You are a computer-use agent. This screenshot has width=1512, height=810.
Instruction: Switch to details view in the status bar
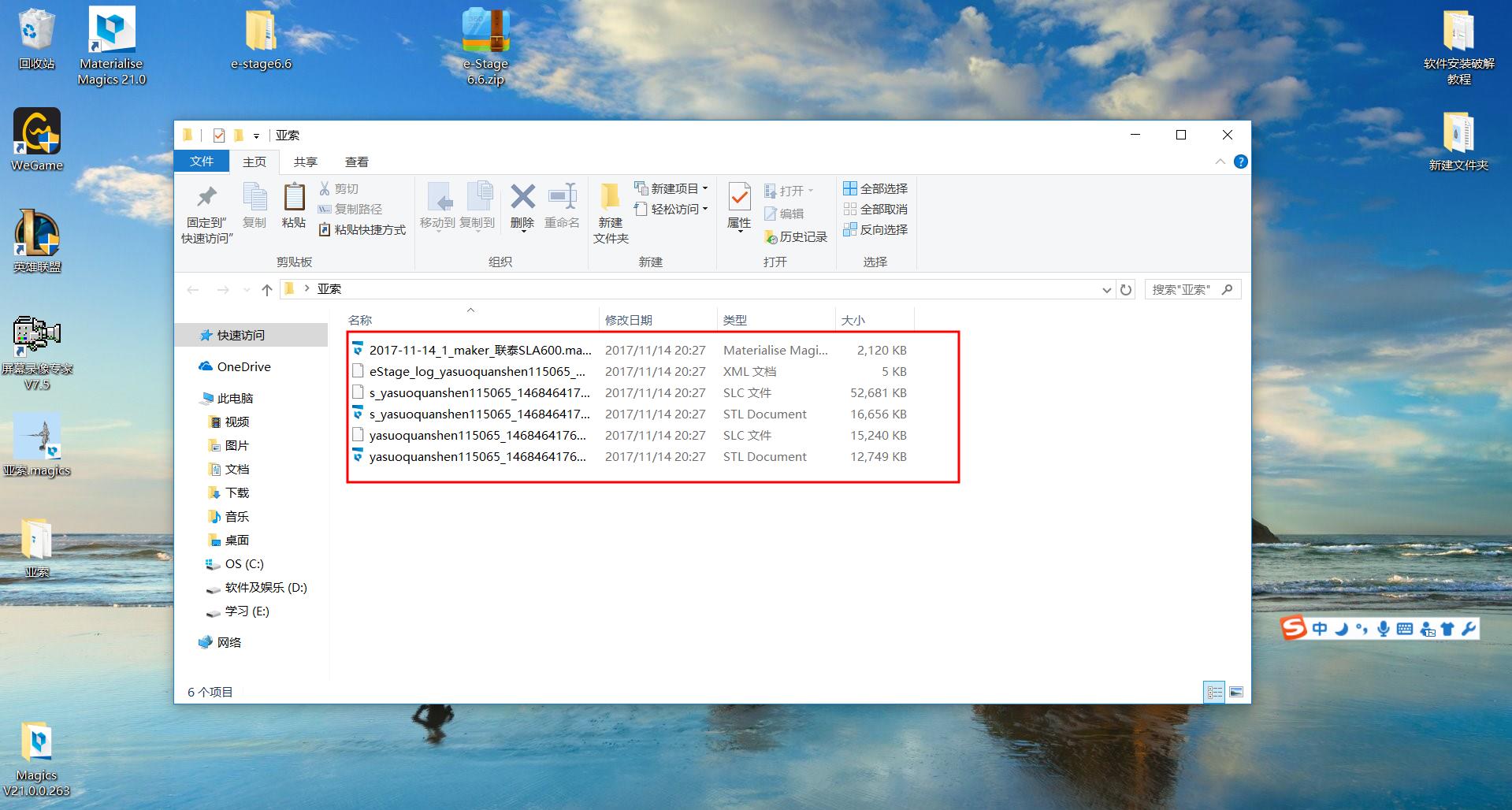(x=1214, y=692)
